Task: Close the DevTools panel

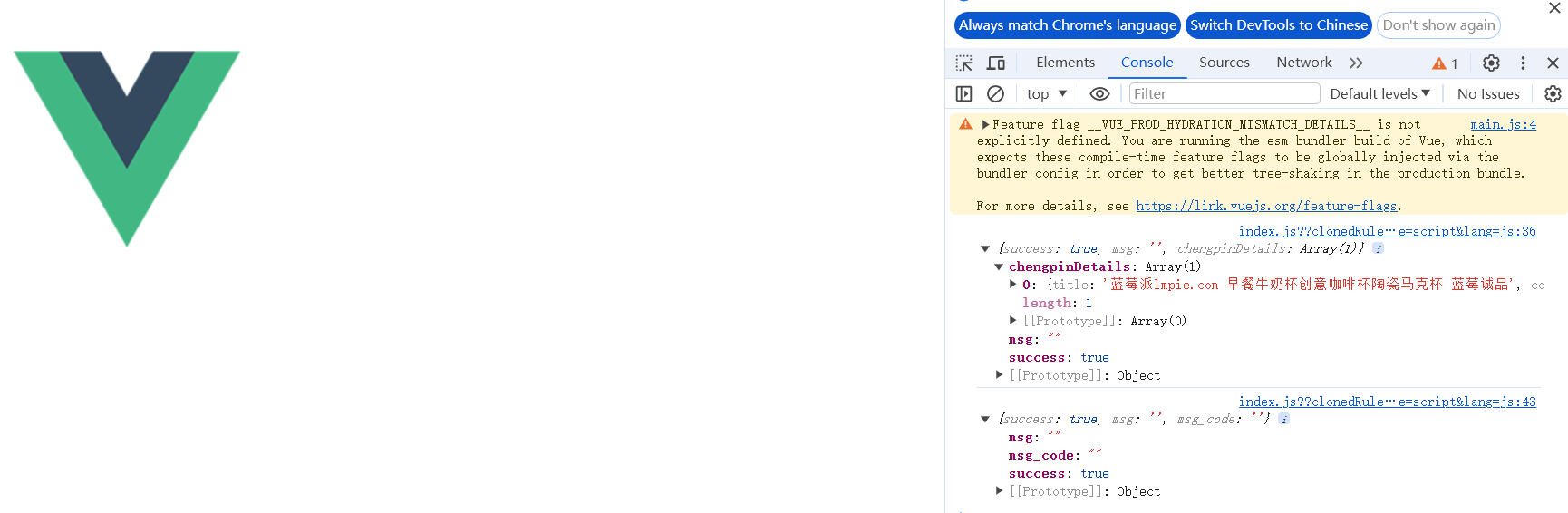Action: pos(1553,63)
